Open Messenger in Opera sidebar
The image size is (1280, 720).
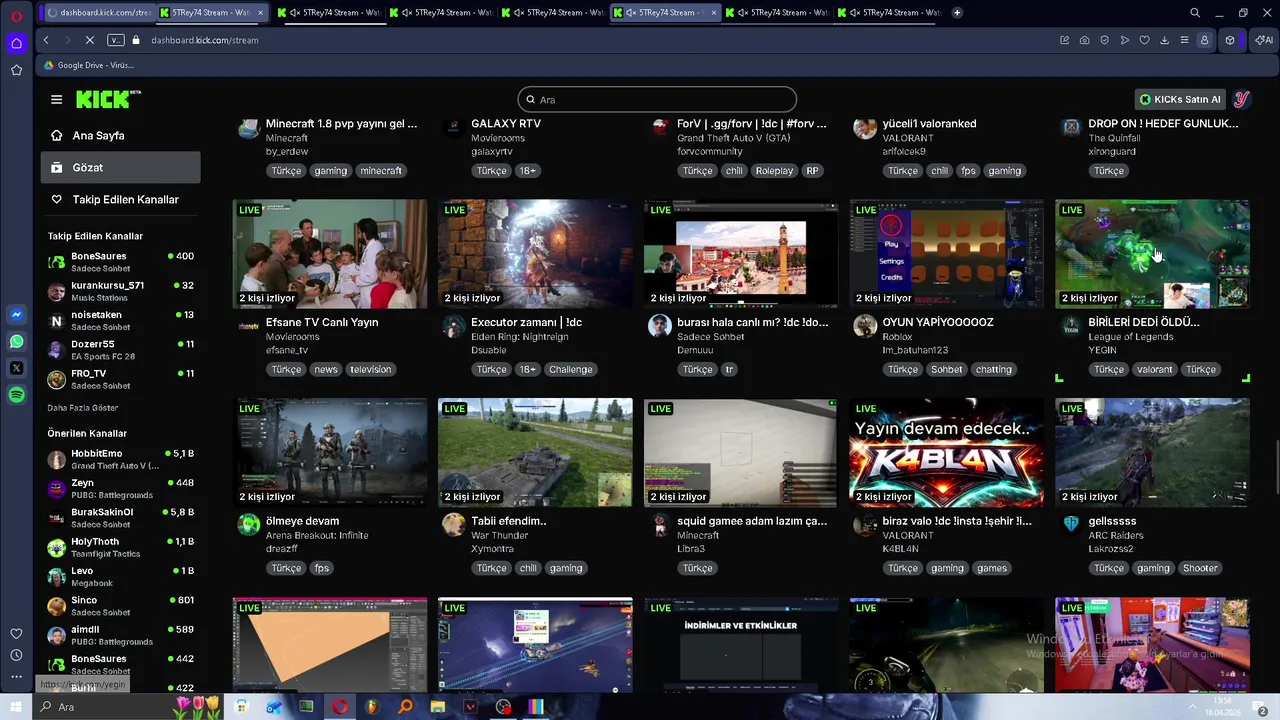(x=16, y=315)
